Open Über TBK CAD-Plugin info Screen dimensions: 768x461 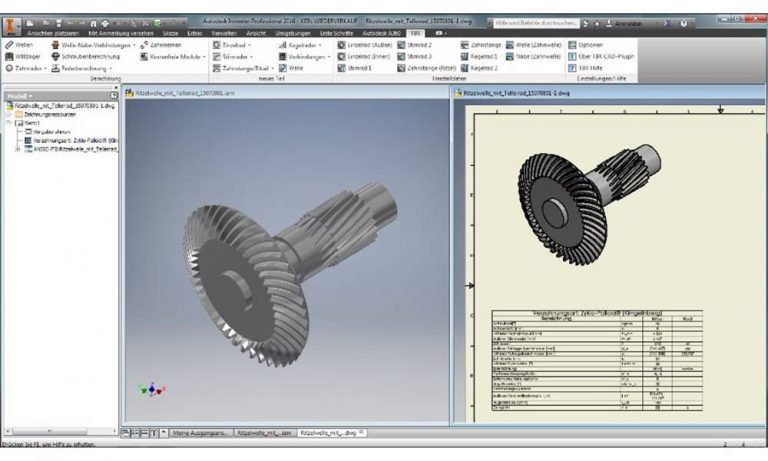click(601, 56)
